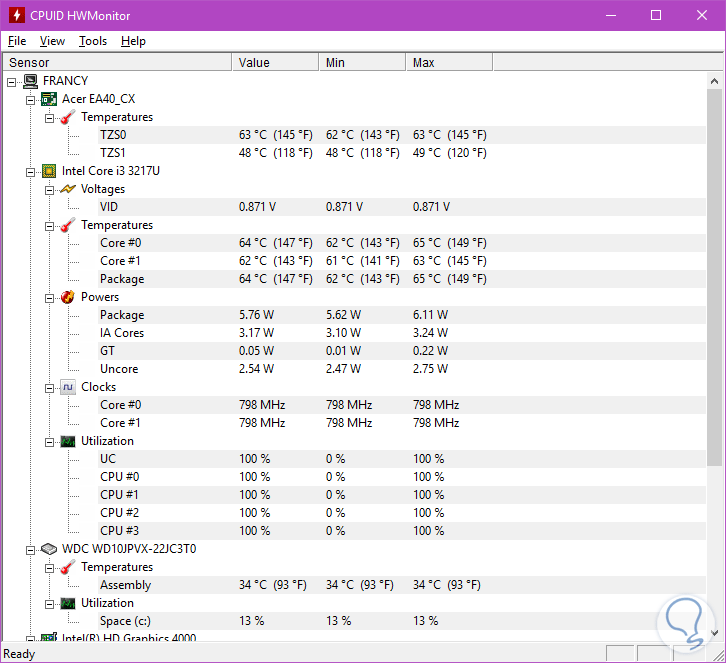Collapse the Acer EA40_CX node
This screenshot has height=663, width=726.
click(x=31, y=100)
